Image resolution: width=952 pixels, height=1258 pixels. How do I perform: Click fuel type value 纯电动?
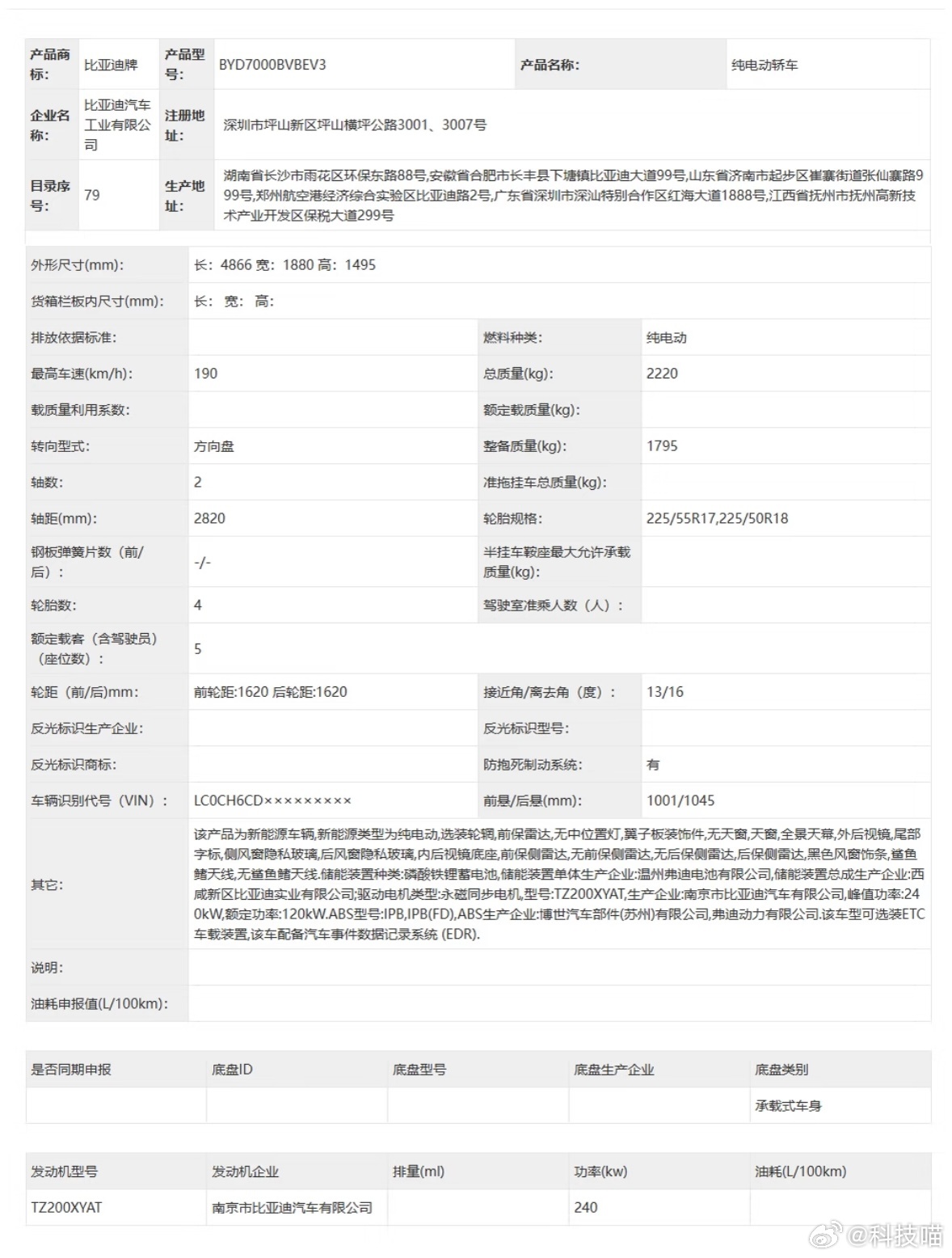(x=667, y=337)
